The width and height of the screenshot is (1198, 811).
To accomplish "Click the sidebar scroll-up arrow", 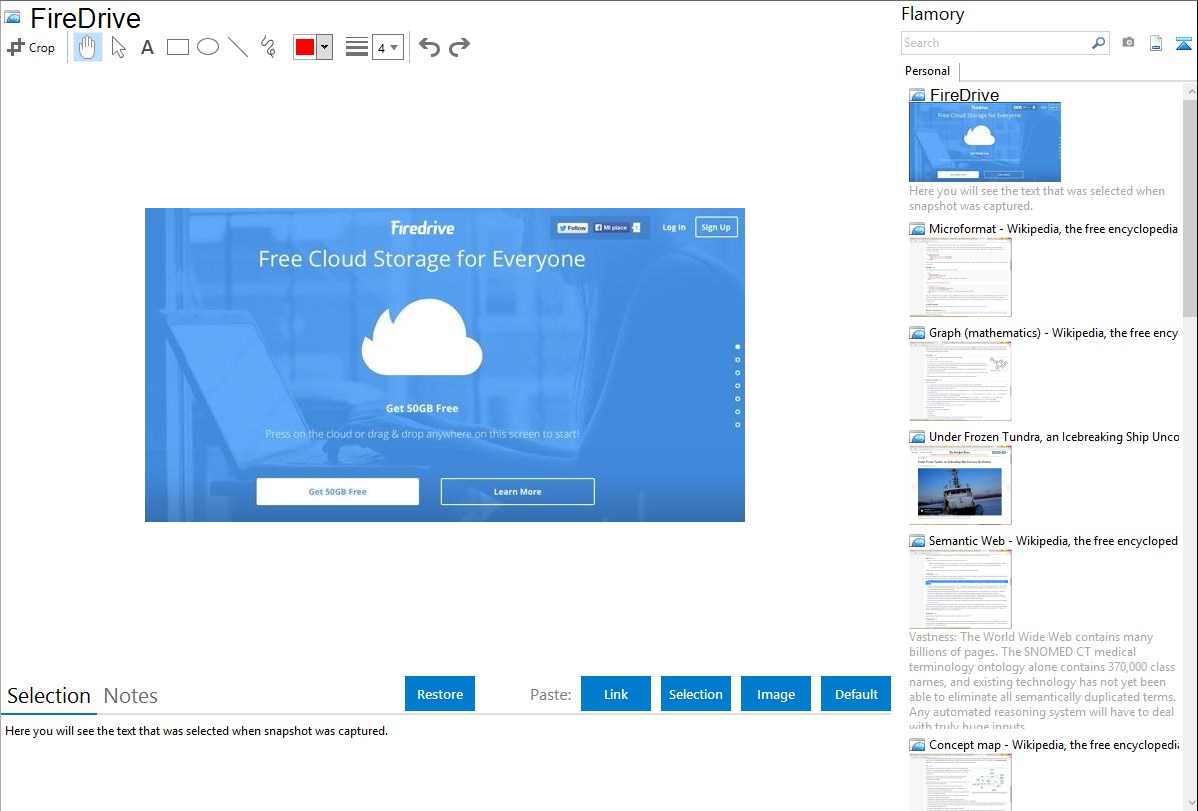I will tap(1190, 91).
